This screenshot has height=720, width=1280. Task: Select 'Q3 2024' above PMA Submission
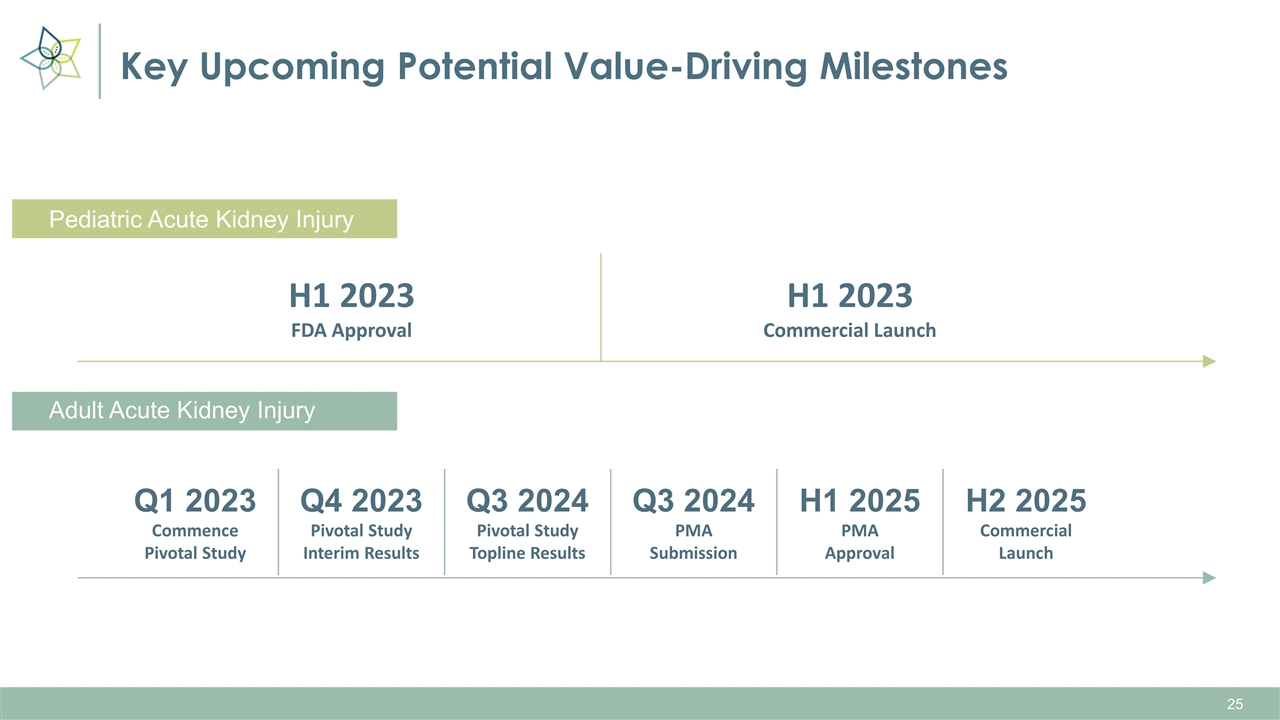point(693,499)
